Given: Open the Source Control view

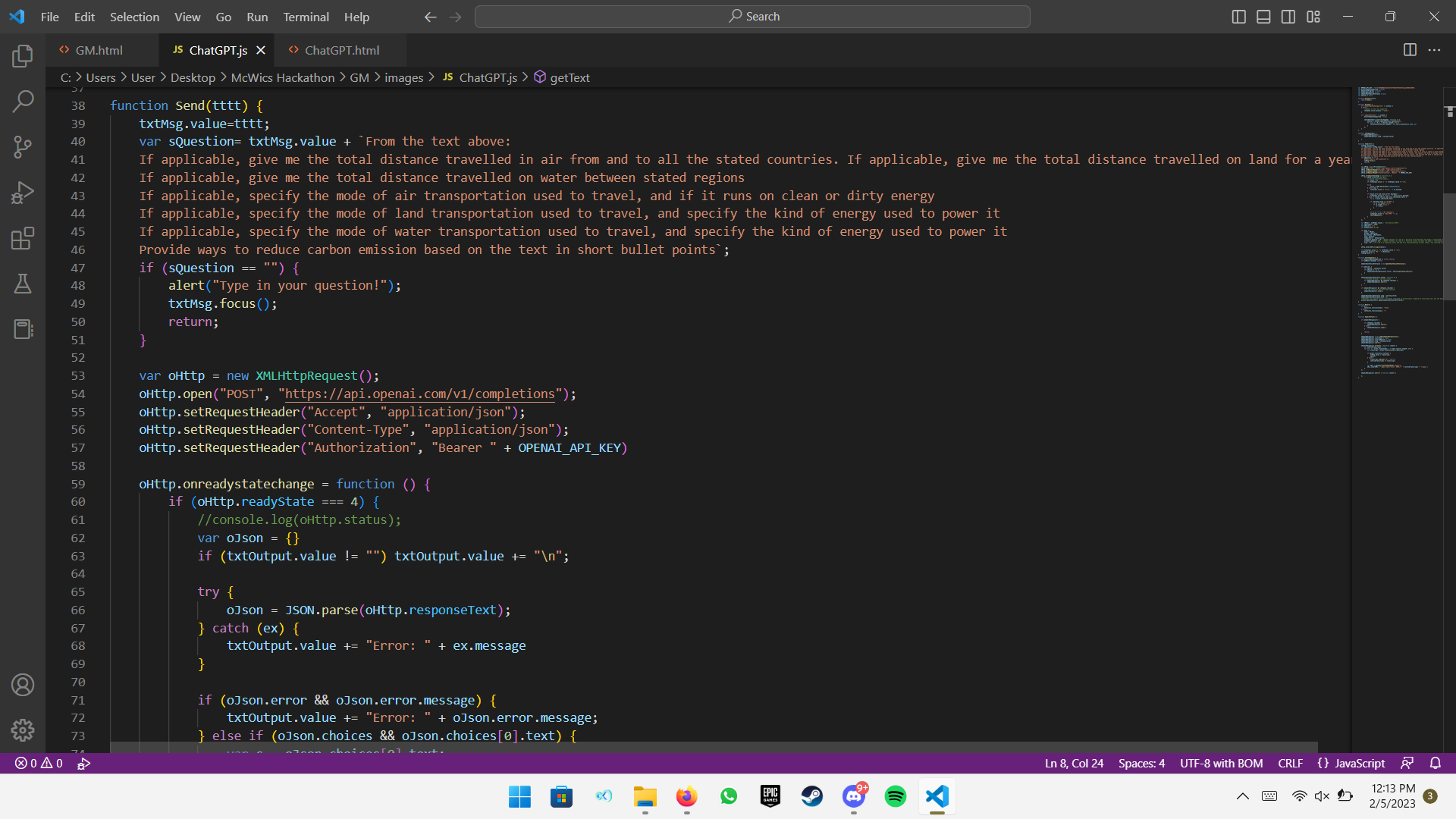Looking at the screenshot, I should point(23,147).
